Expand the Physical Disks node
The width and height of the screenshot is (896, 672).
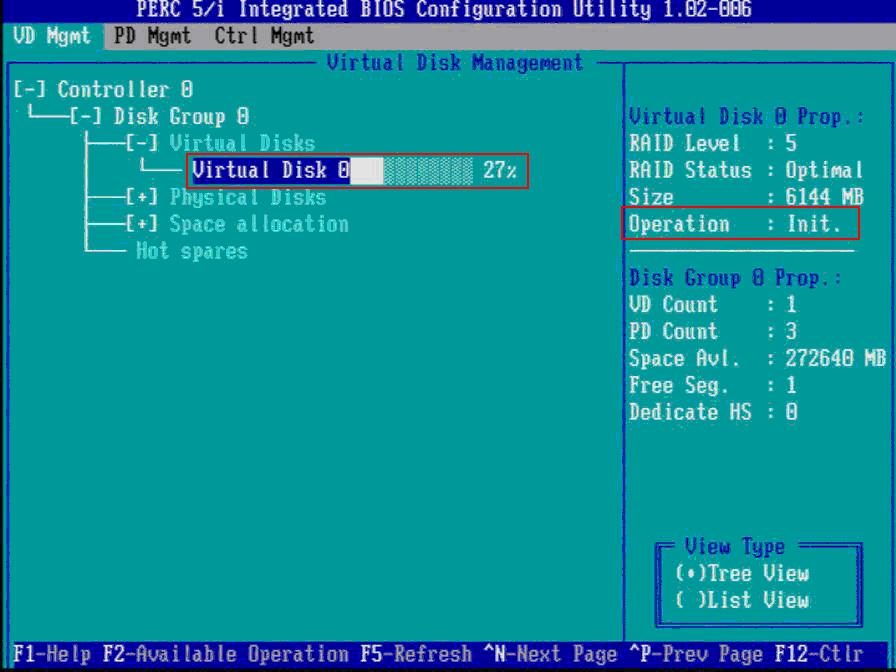click(x=143, y=198)
